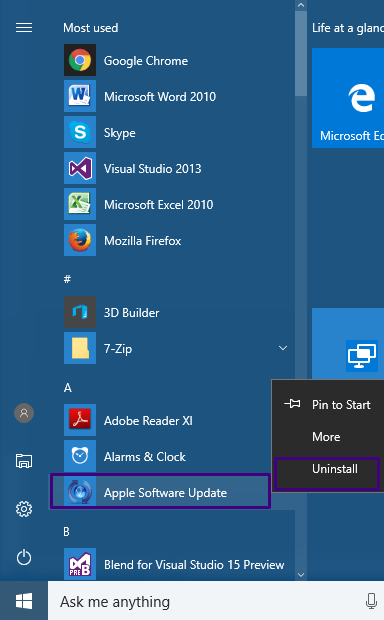Screen dimensions: 384x620
Task: Click the 'Mozilla Firefox' label
Action: (x=142, y=240)
